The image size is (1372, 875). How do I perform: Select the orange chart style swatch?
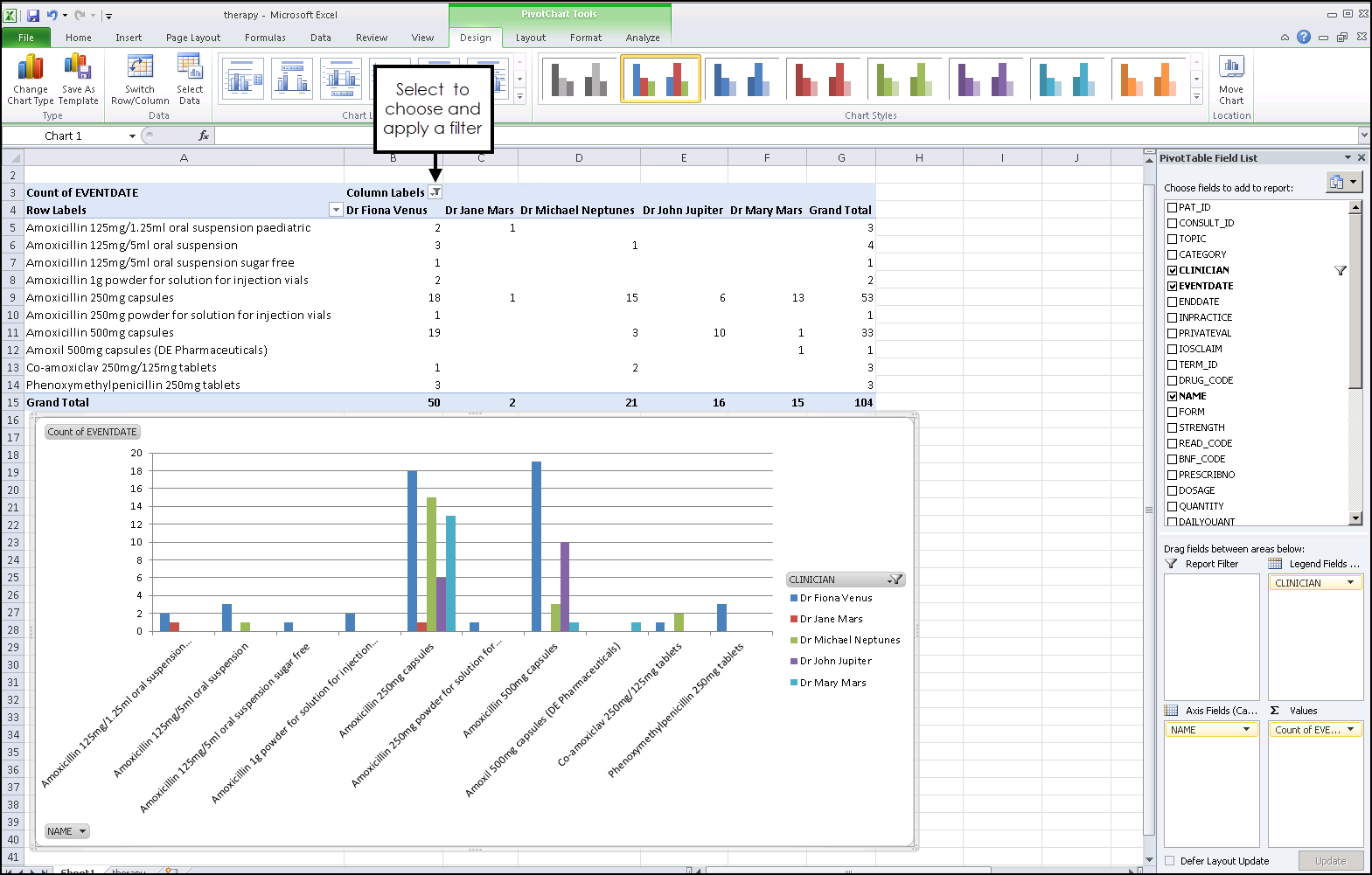(x=1148, y=79)
